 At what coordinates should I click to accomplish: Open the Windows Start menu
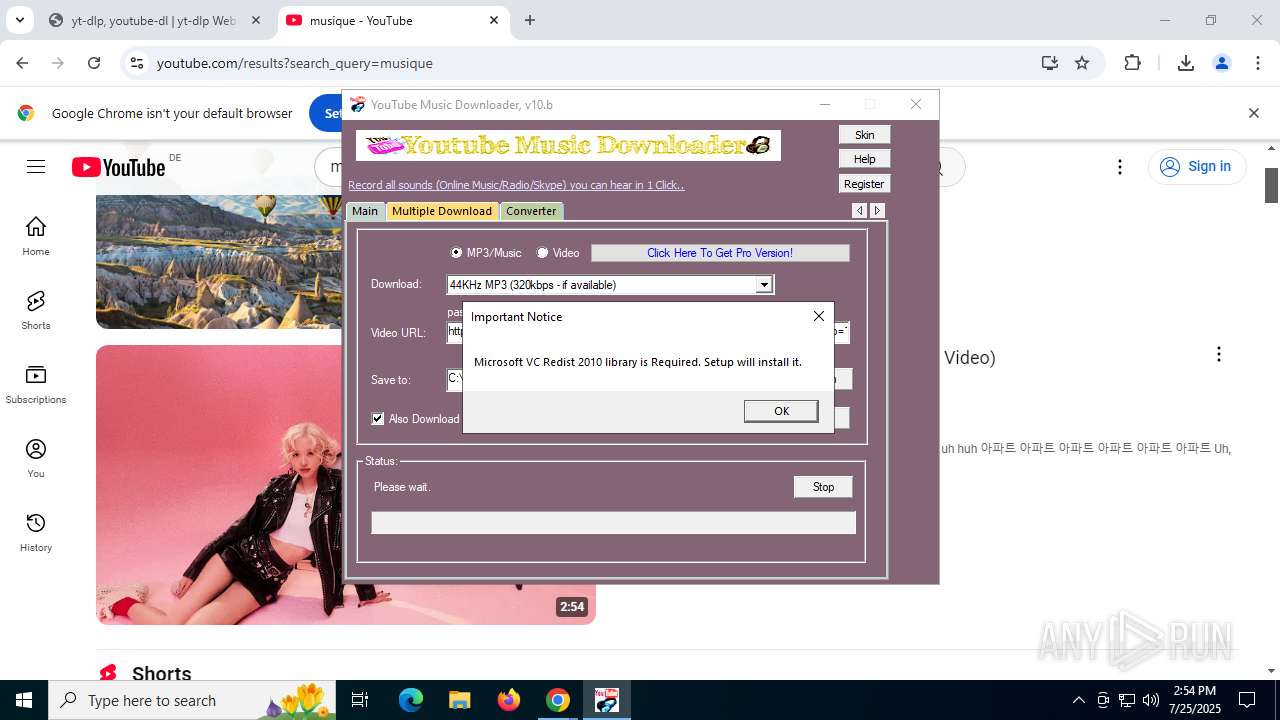pos(24,700)
